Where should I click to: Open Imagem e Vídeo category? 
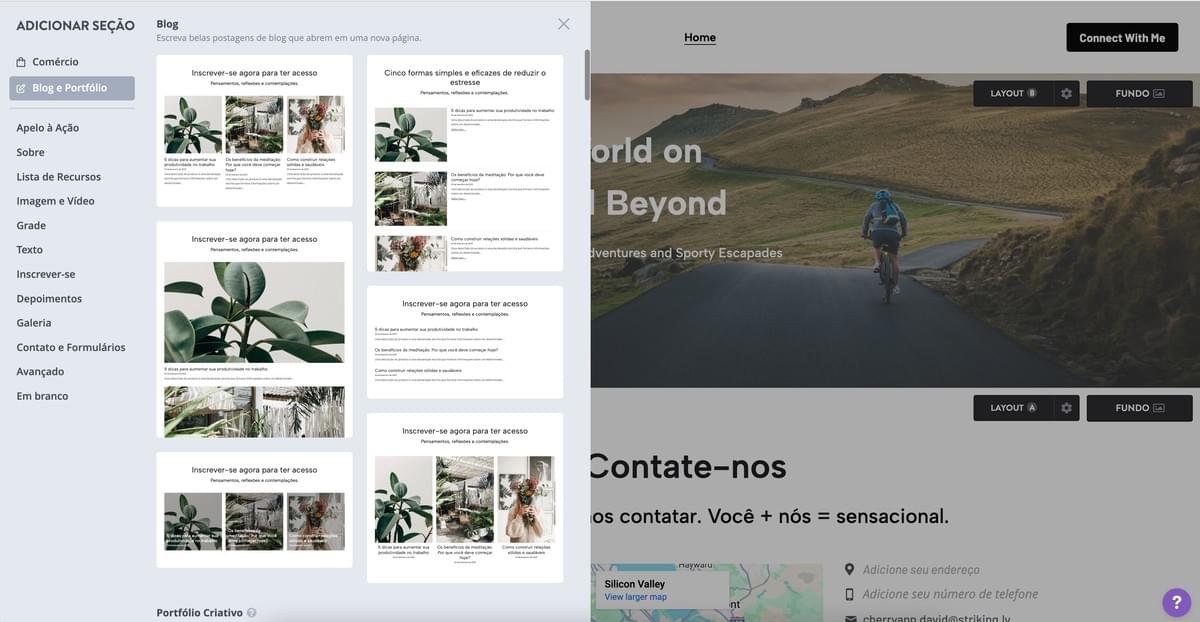[x=55, y=201]
